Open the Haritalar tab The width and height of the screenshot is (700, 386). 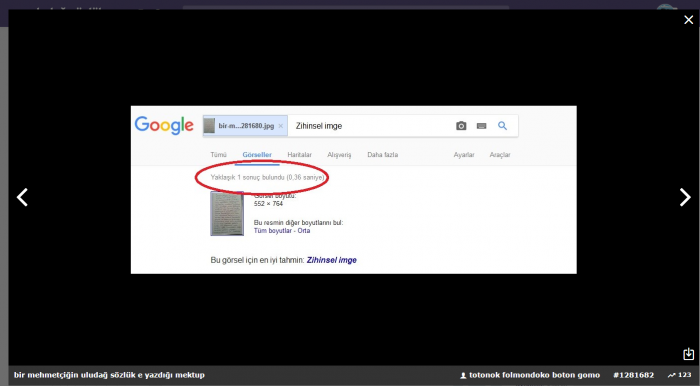300,155
